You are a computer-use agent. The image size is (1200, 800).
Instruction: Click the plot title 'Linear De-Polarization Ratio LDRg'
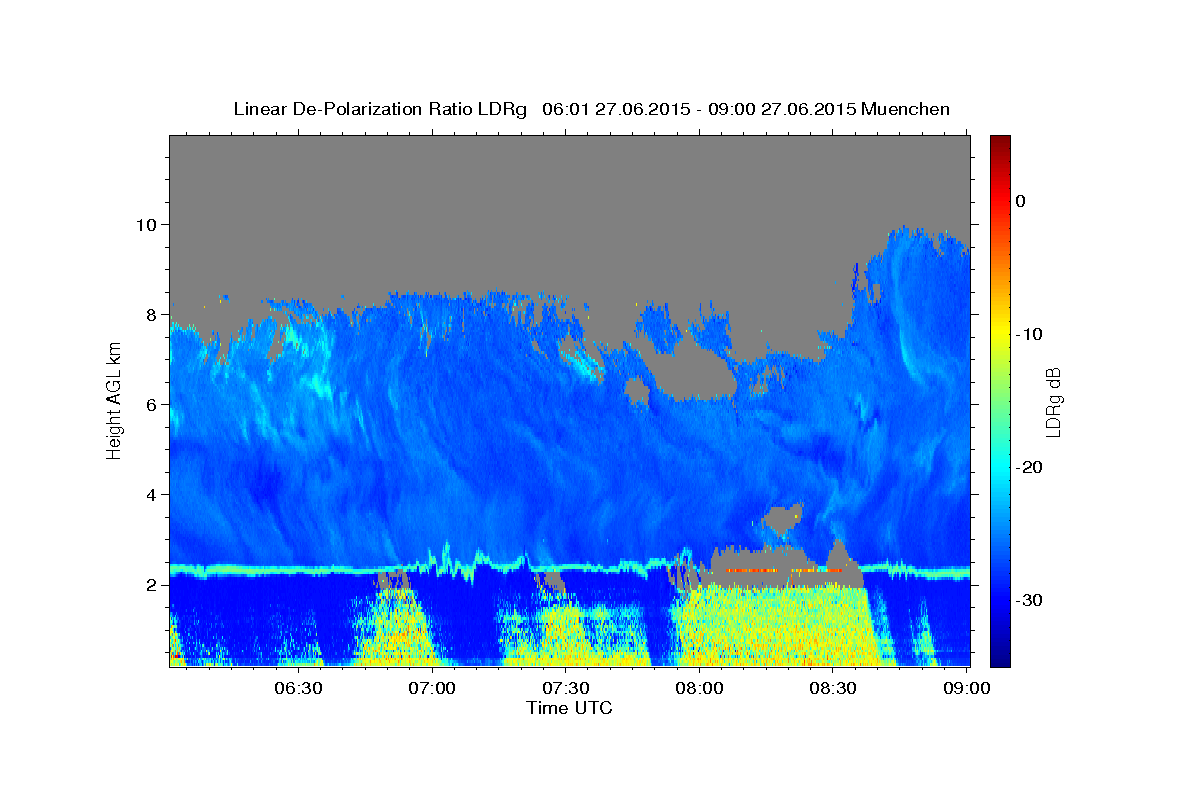(x=380, y=109)
